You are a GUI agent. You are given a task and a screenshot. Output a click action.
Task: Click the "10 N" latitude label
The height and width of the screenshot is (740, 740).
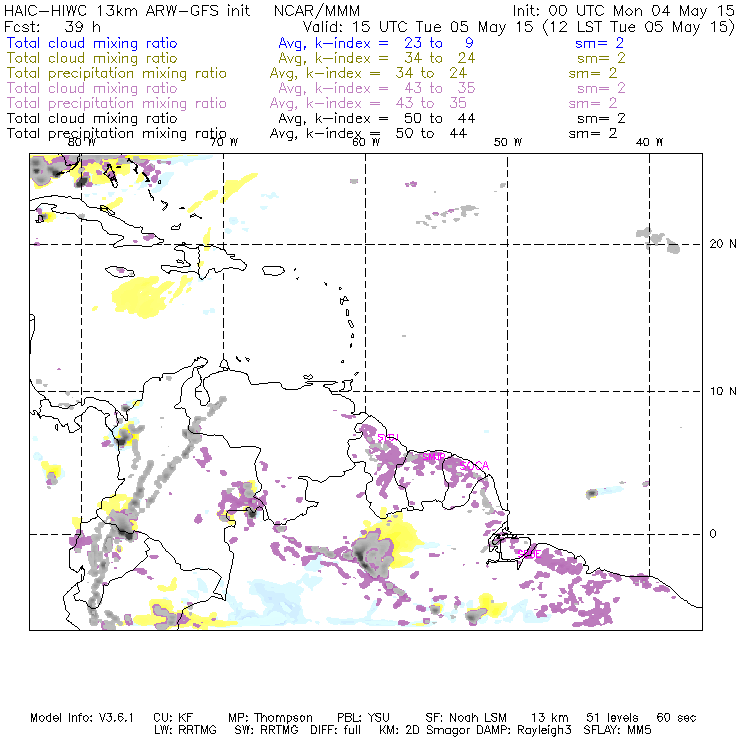point(723,391)
